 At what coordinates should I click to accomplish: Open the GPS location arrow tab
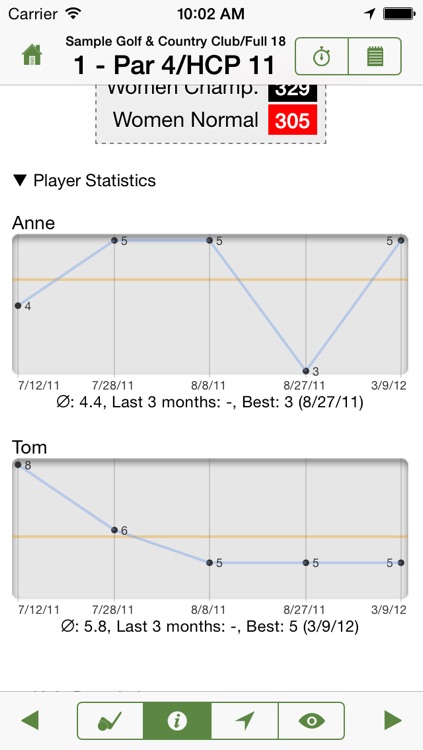click(x=245, y=720)
